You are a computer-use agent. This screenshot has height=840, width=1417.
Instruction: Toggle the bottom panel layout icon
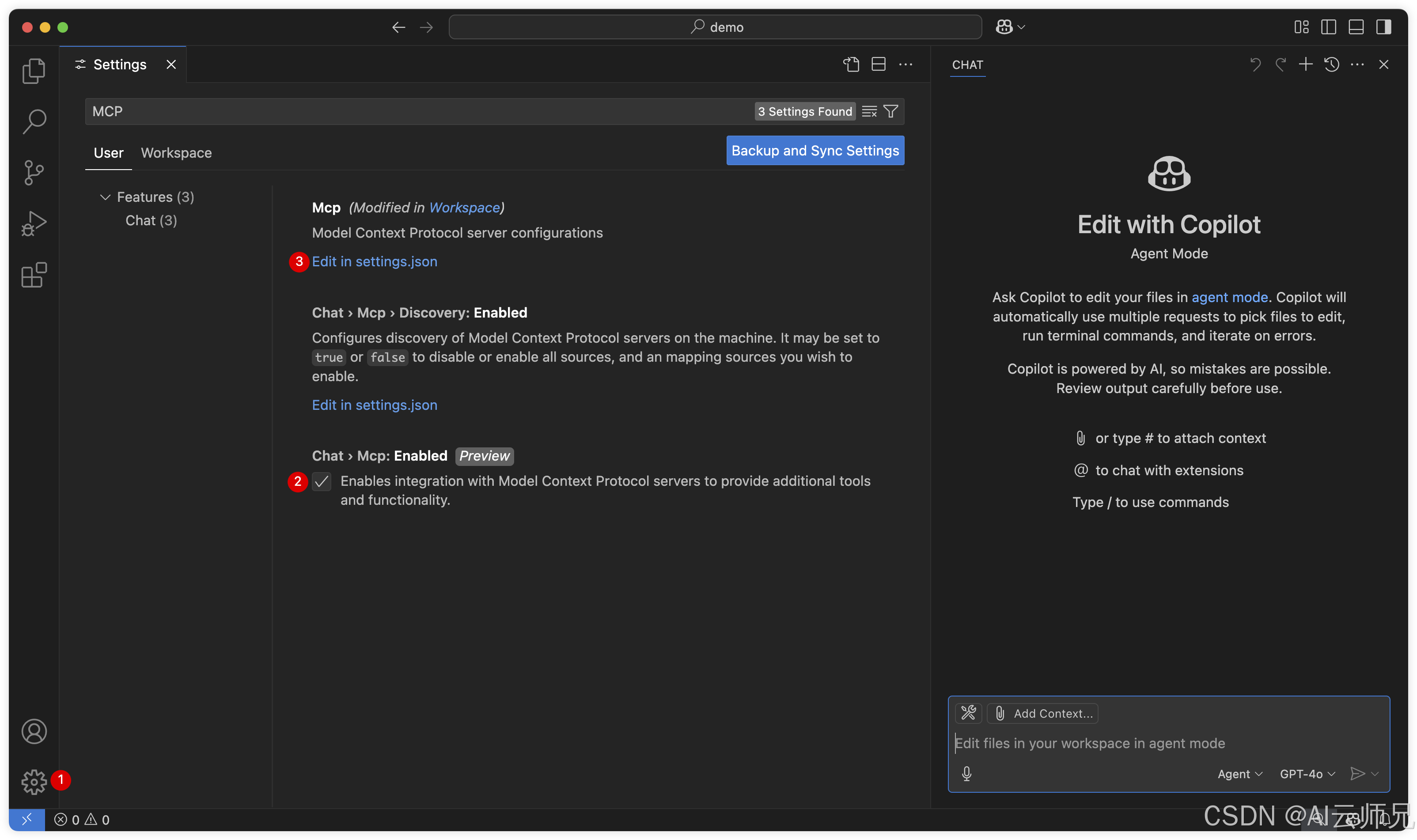(1356, 27)
